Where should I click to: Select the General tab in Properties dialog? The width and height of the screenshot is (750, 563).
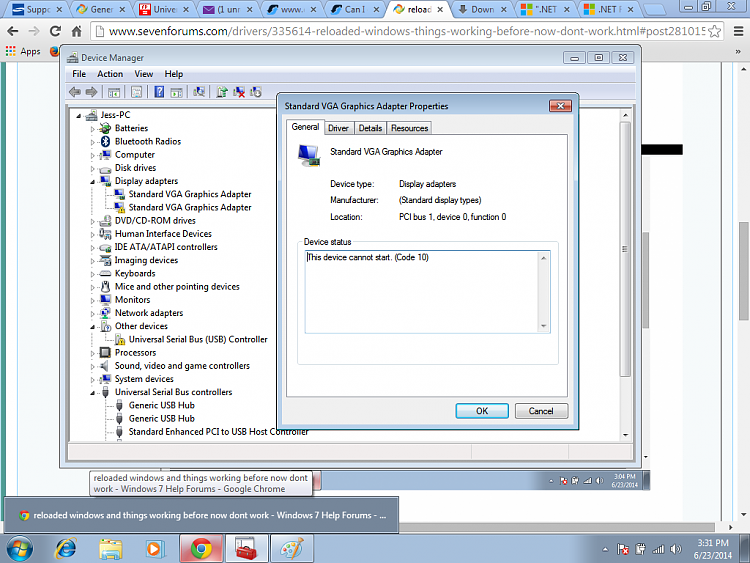click(x=305, y=127)
